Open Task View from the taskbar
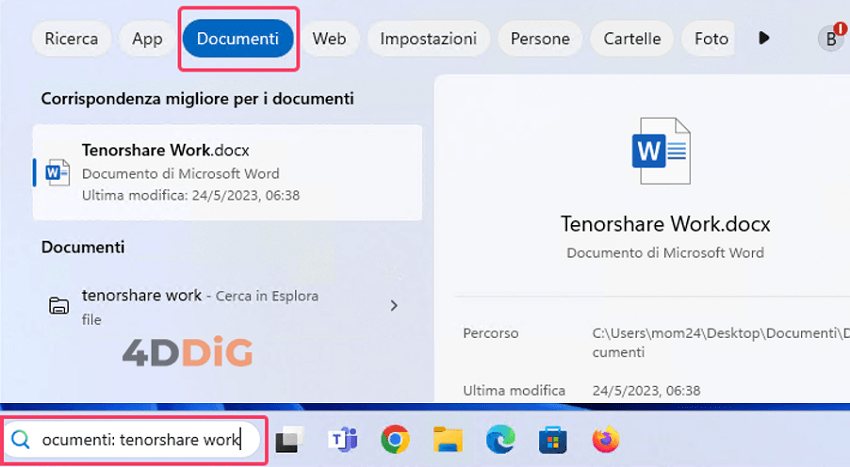The height and width of the screenshot is (467, 850). 289,440
